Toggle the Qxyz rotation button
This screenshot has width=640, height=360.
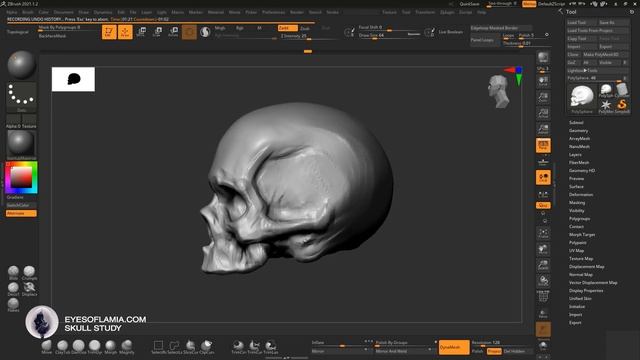[x=543, y=205]
